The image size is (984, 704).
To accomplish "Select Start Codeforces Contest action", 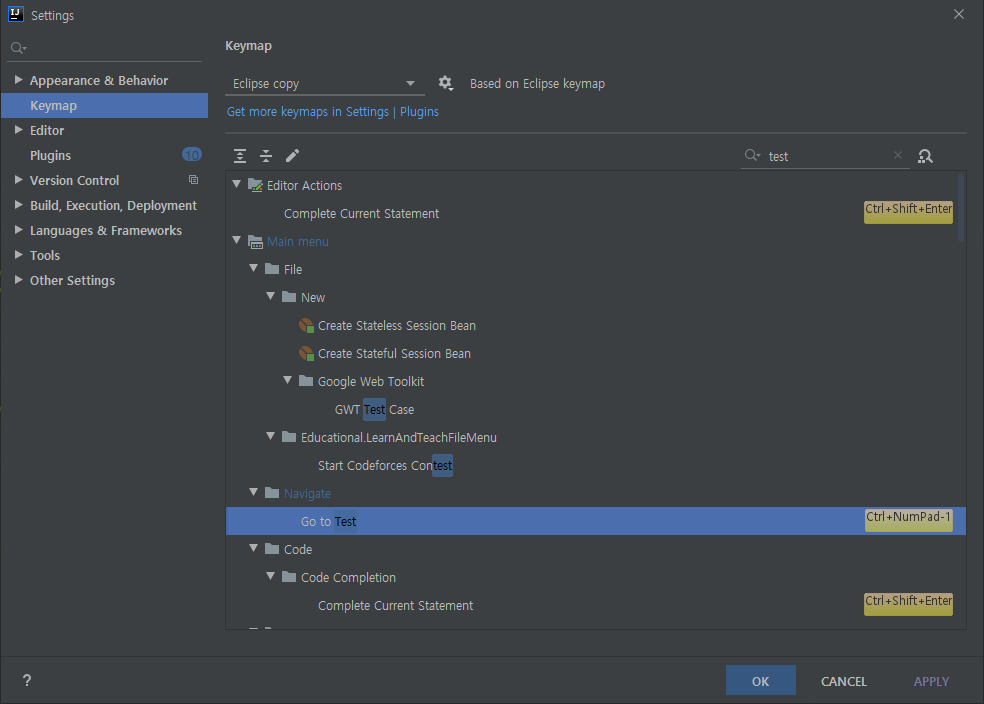I will [385, 466].
